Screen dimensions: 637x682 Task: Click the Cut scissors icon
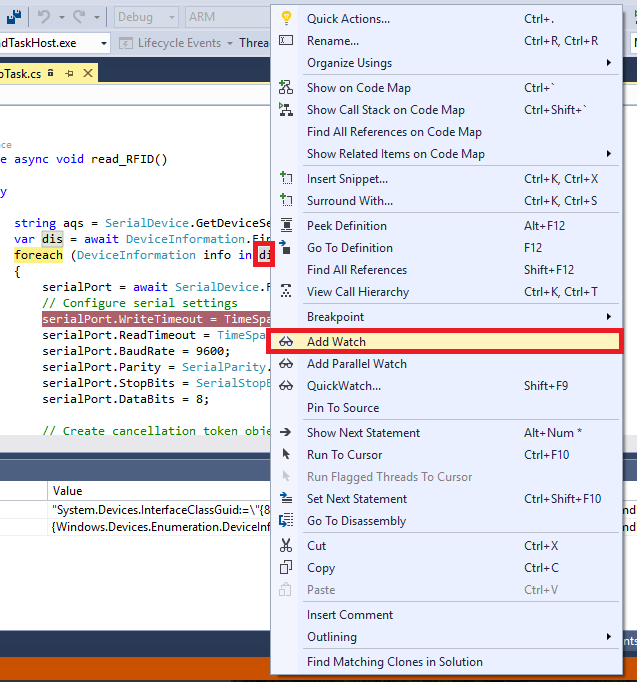(287, 546)
